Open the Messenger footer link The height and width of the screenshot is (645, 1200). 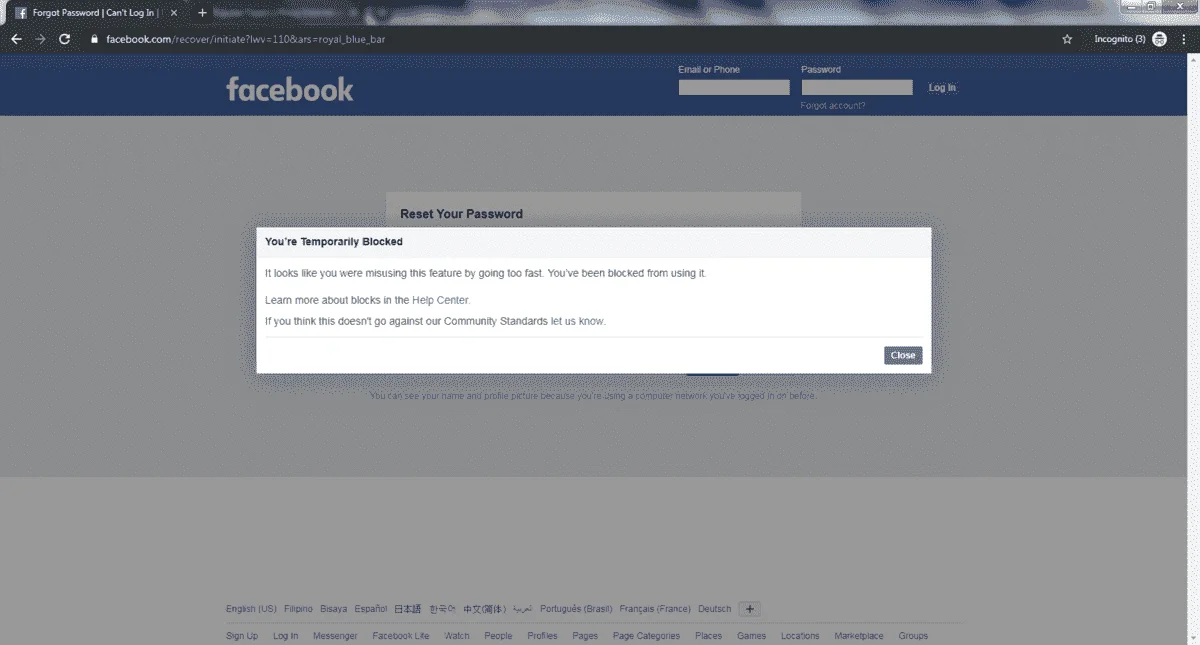[x=335, y=636]
